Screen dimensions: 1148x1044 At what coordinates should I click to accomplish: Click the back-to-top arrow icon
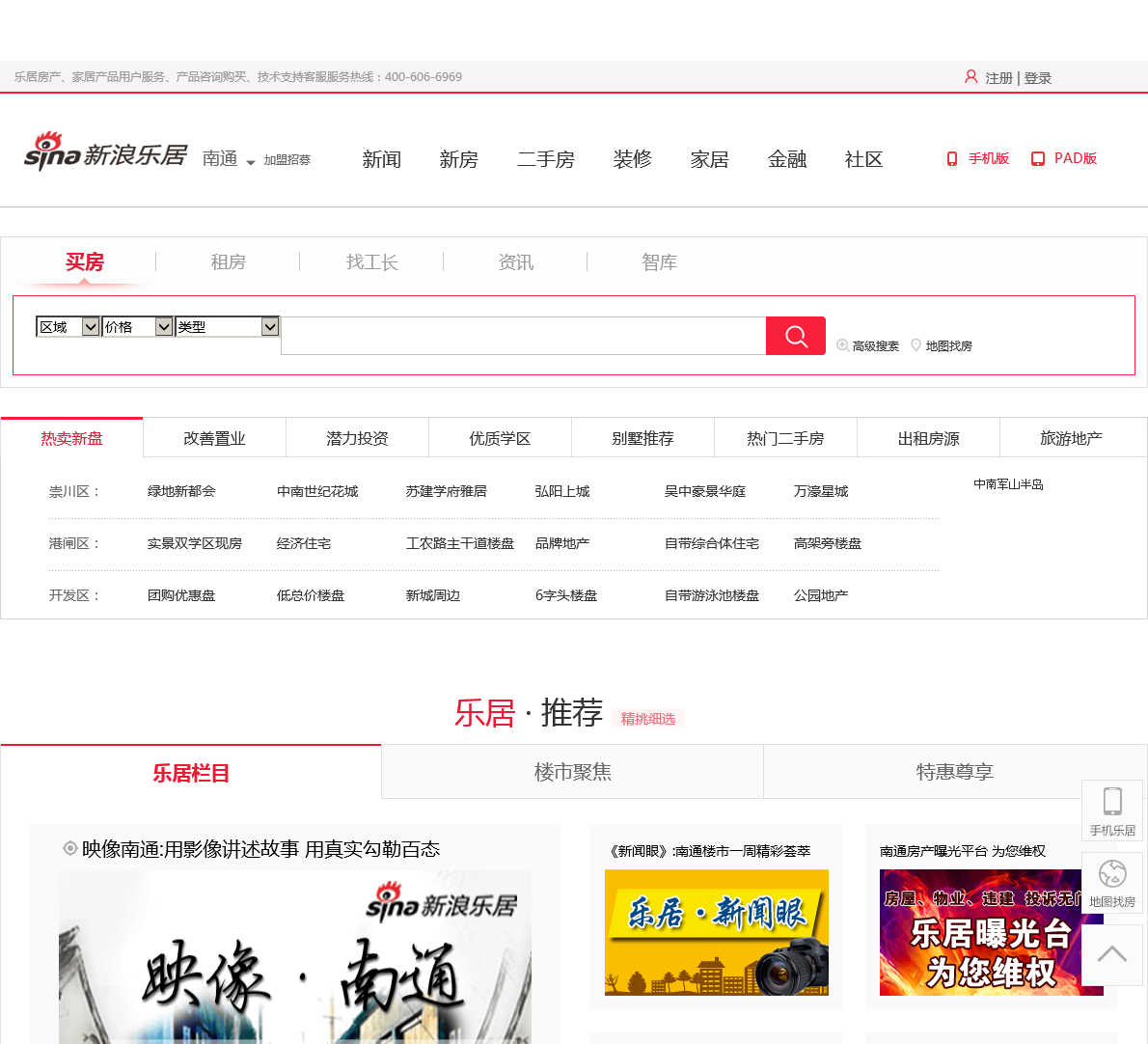pyautogui.click(x=1112, y=954)
